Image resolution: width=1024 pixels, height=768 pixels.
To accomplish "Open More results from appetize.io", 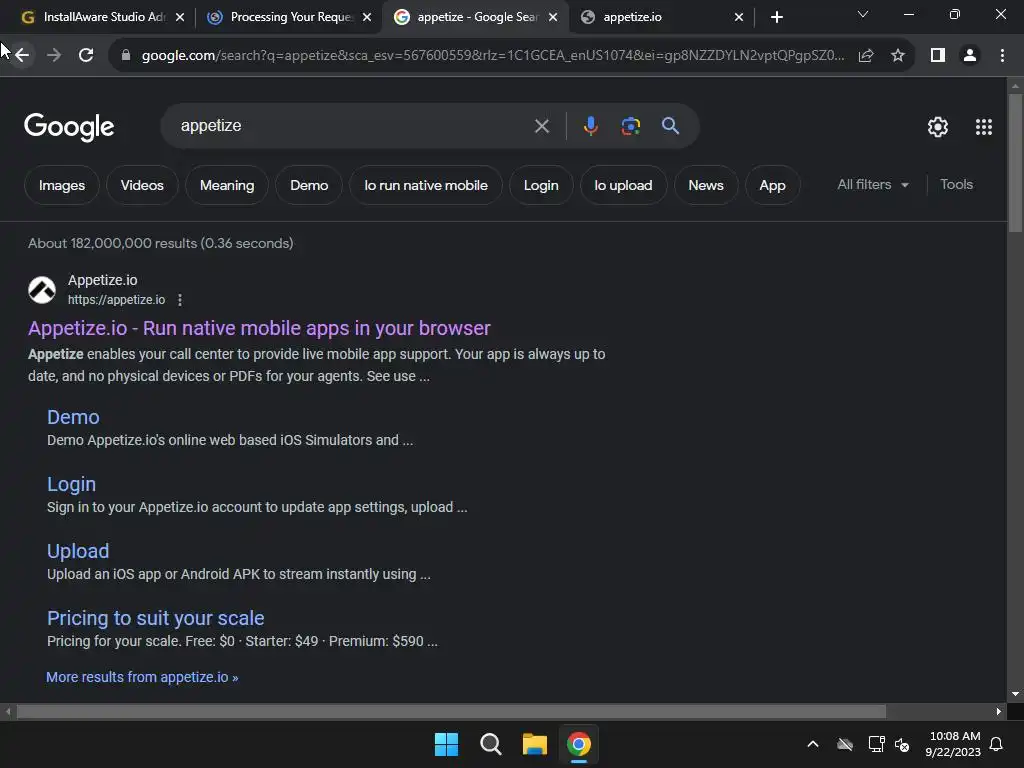I will pyautogui.click(x=142, y=677).
